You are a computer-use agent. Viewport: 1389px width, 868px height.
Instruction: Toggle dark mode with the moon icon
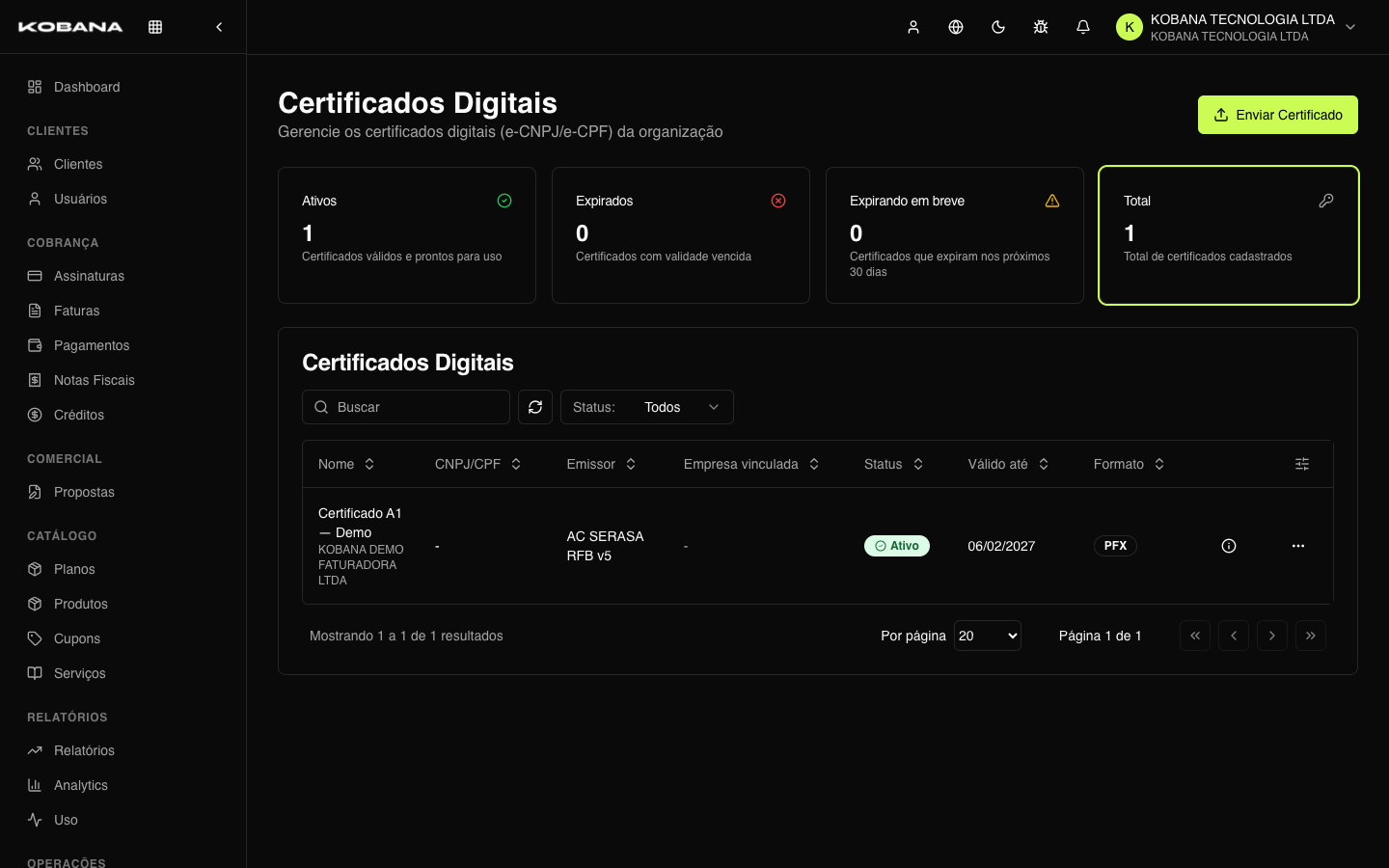coord(998,27)
